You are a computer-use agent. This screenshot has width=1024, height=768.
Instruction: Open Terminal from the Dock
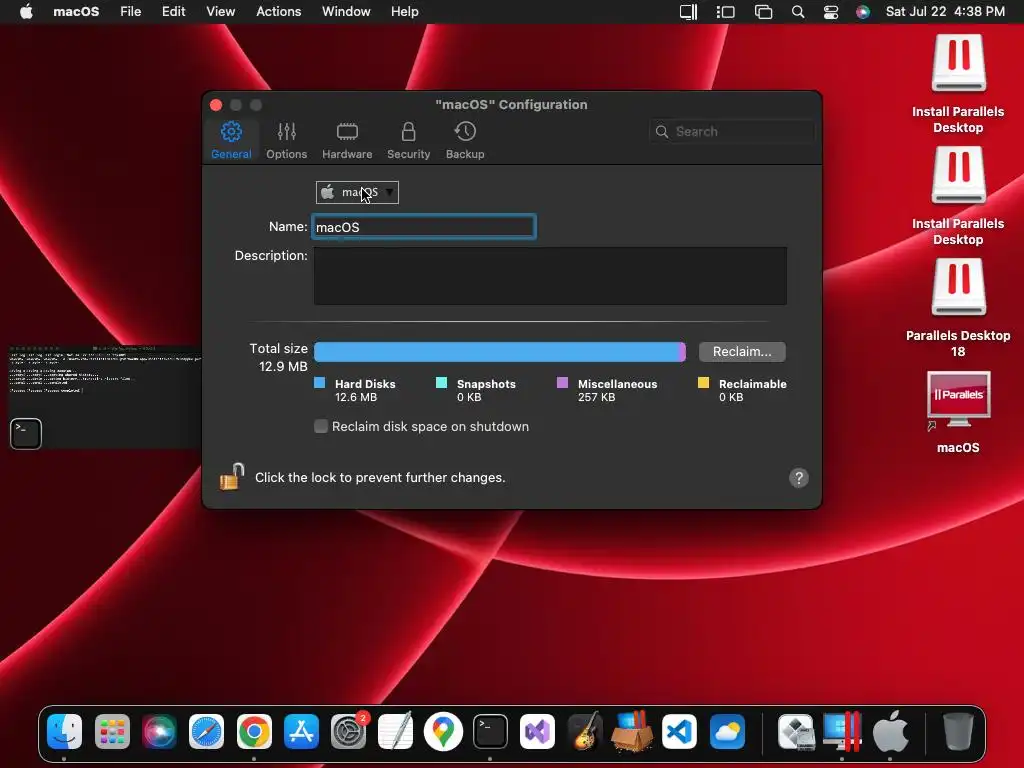pos(490,731)
